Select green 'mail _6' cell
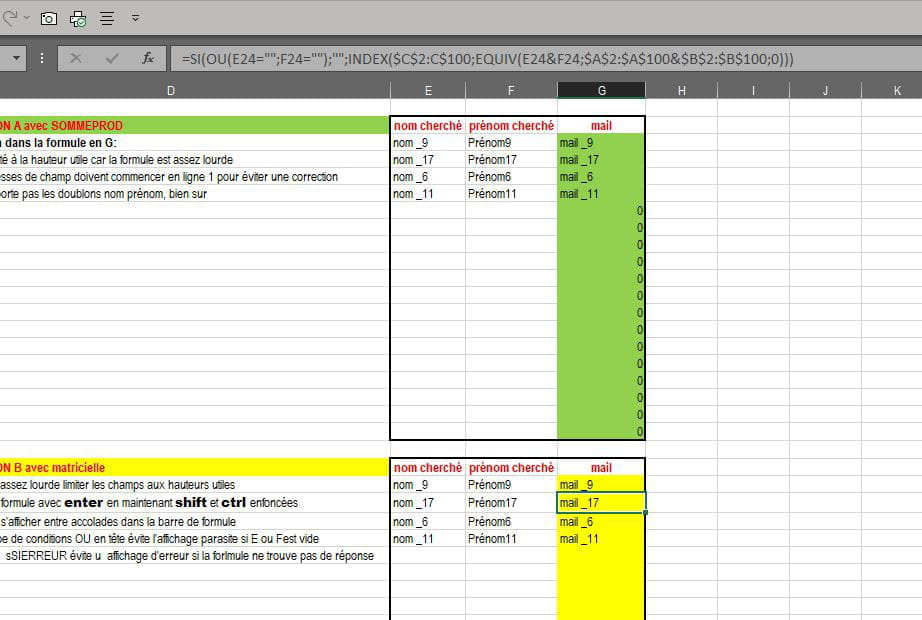The height and width of the screenshot is (620, 922). tap(601, 176)
